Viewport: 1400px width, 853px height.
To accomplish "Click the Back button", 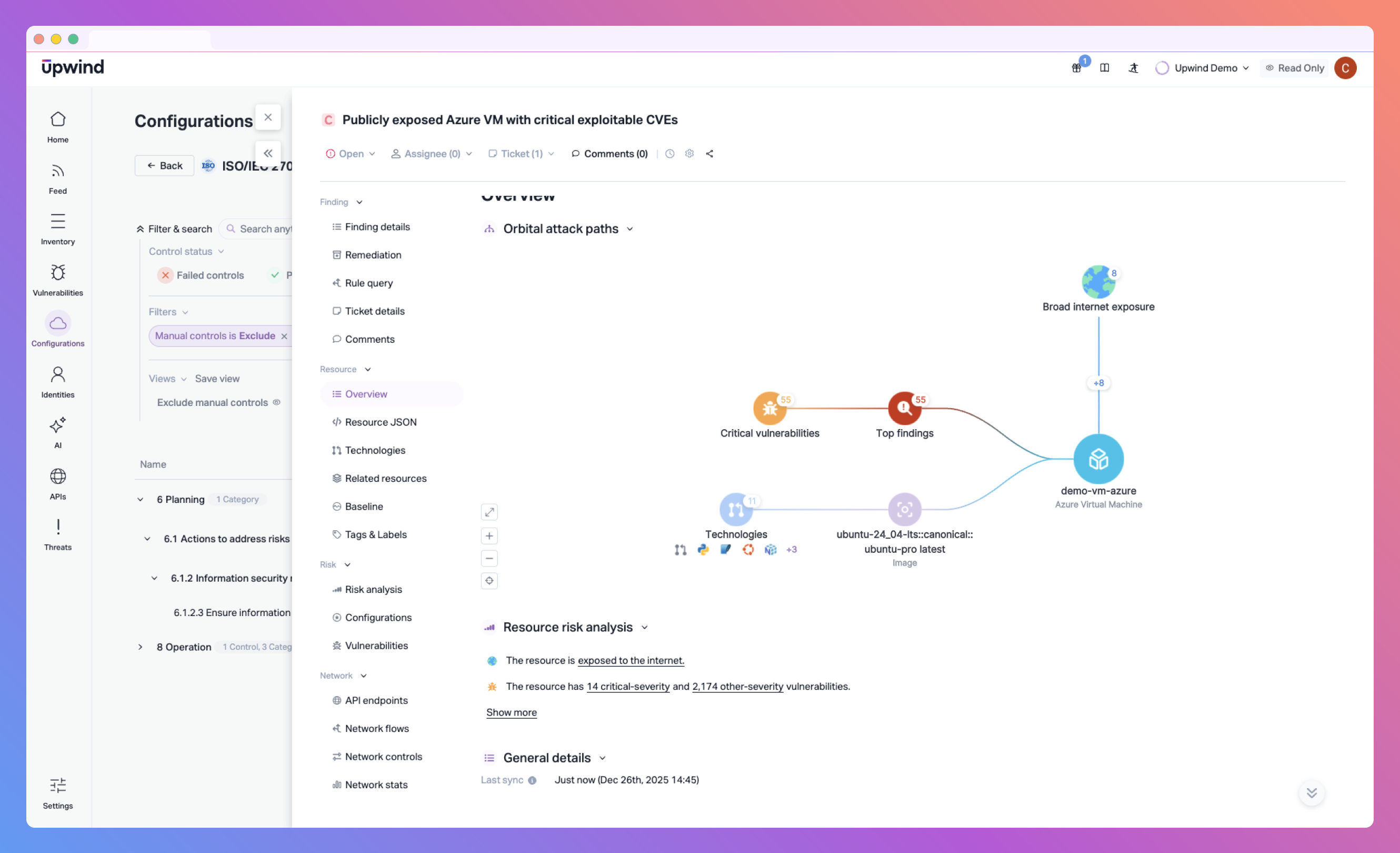I will pyautogui.click(x=164, y=165).
